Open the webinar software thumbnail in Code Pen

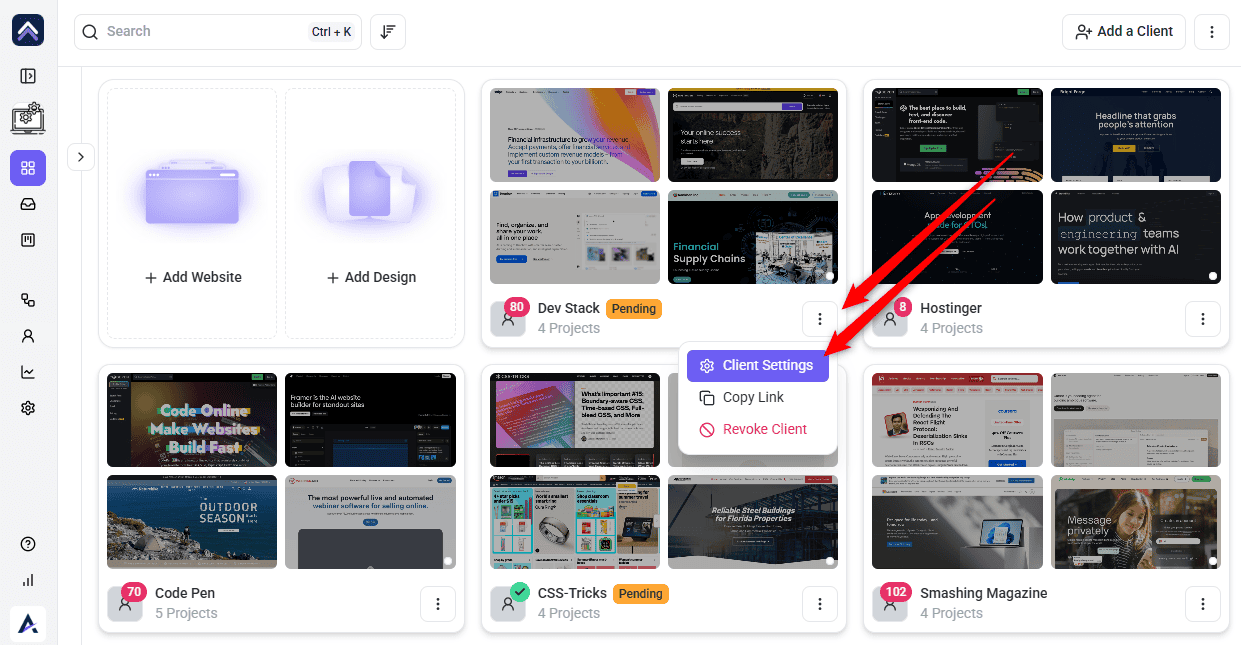[370, 522]
